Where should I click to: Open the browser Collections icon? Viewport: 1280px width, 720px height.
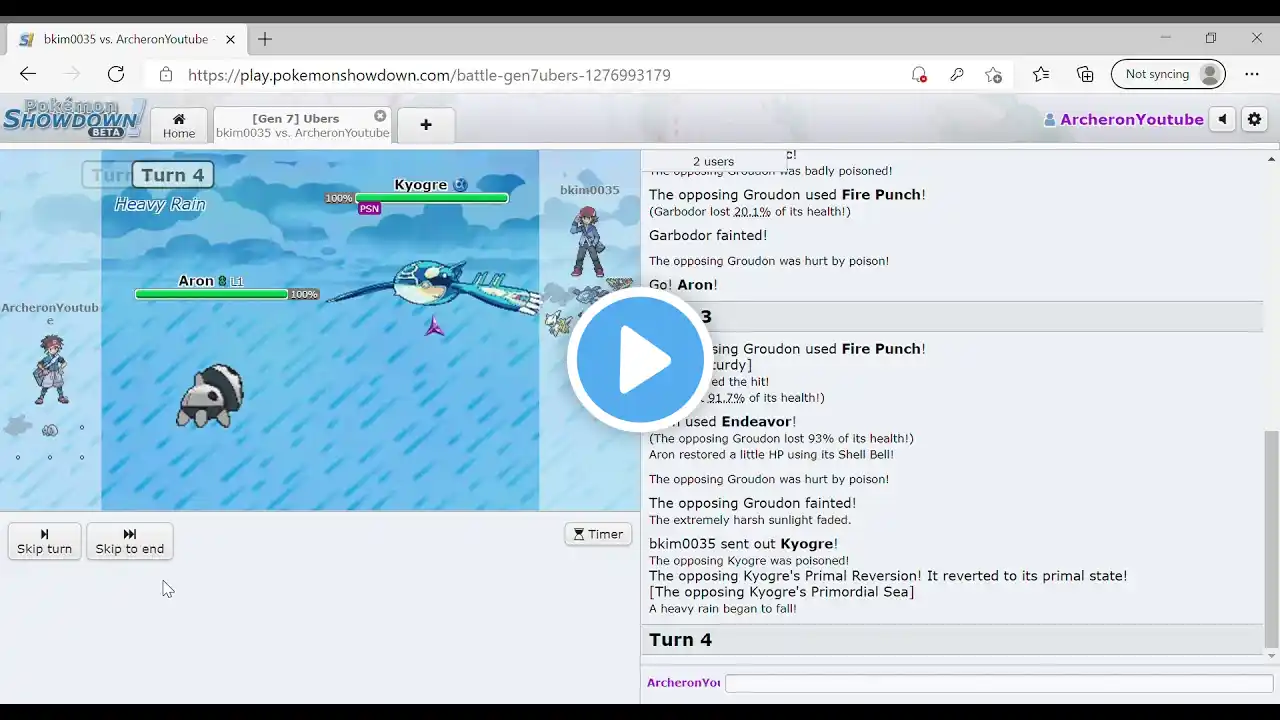[x=1085, y=74]
